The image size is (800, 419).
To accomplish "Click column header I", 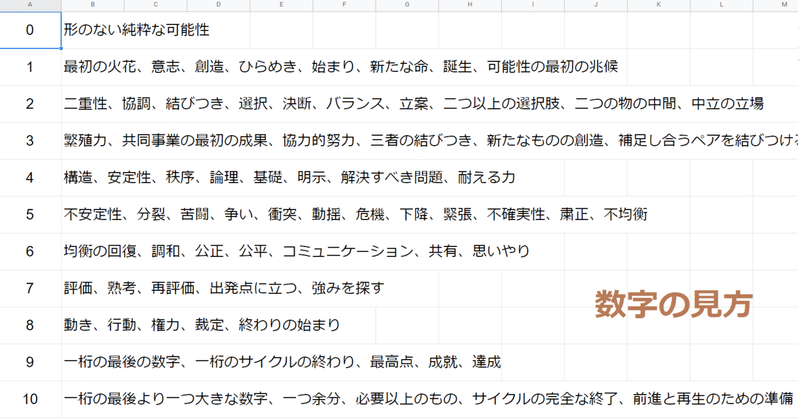I will [x=533, y=5].
